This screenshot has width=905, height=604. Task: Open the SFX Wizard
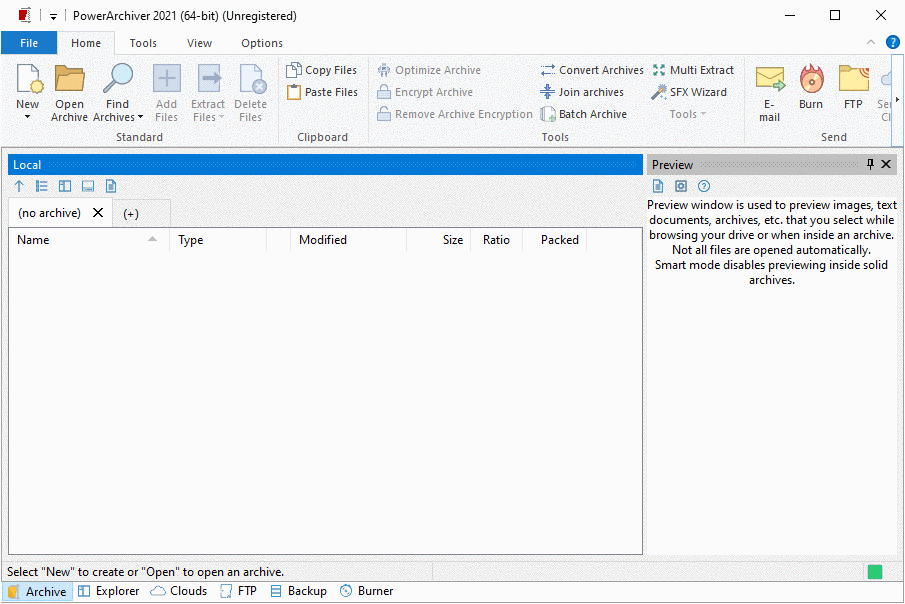click(689, 92)
